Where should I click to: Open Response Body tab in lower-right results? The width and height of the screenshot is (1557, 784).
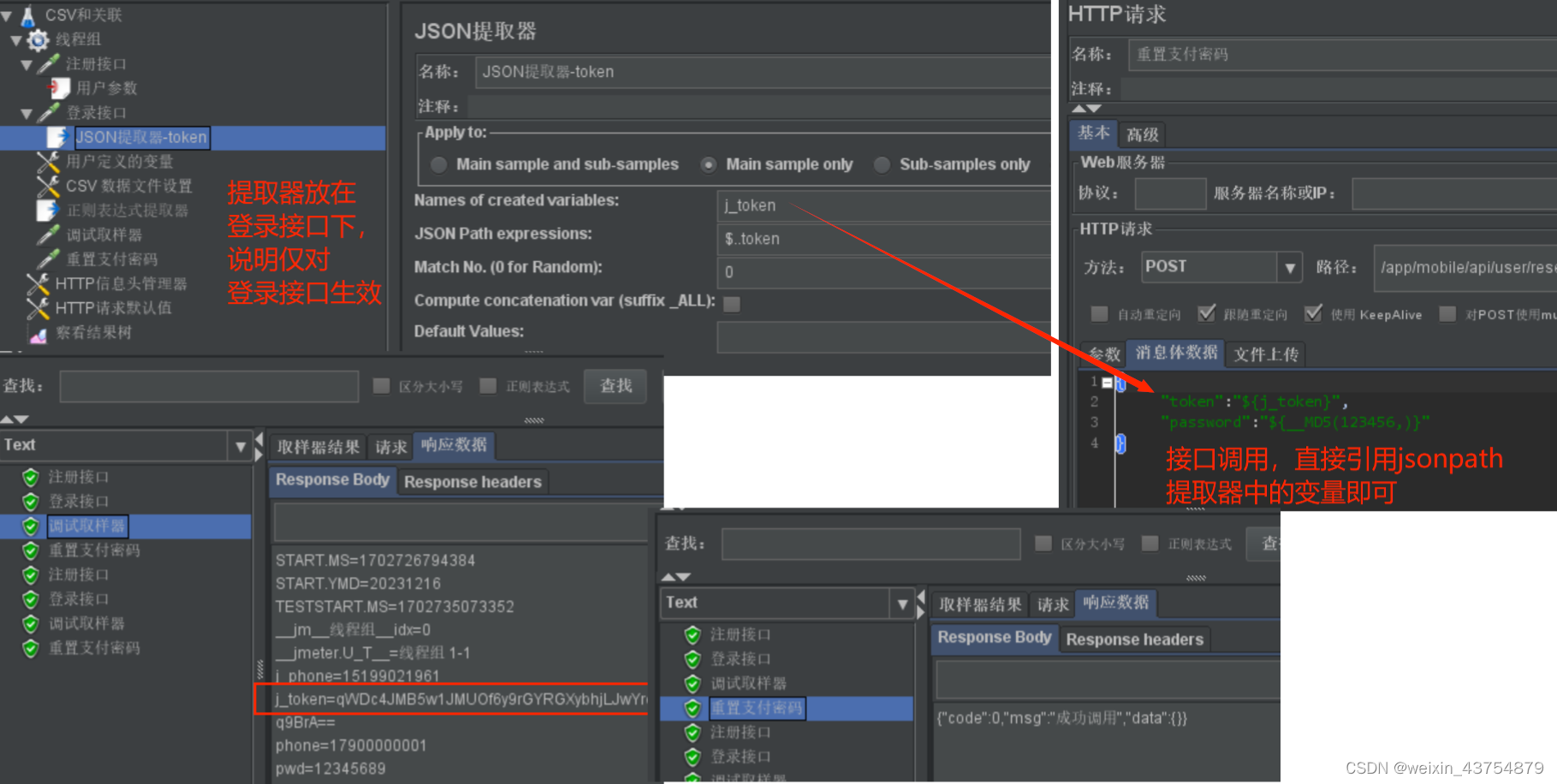coord(994,638)
